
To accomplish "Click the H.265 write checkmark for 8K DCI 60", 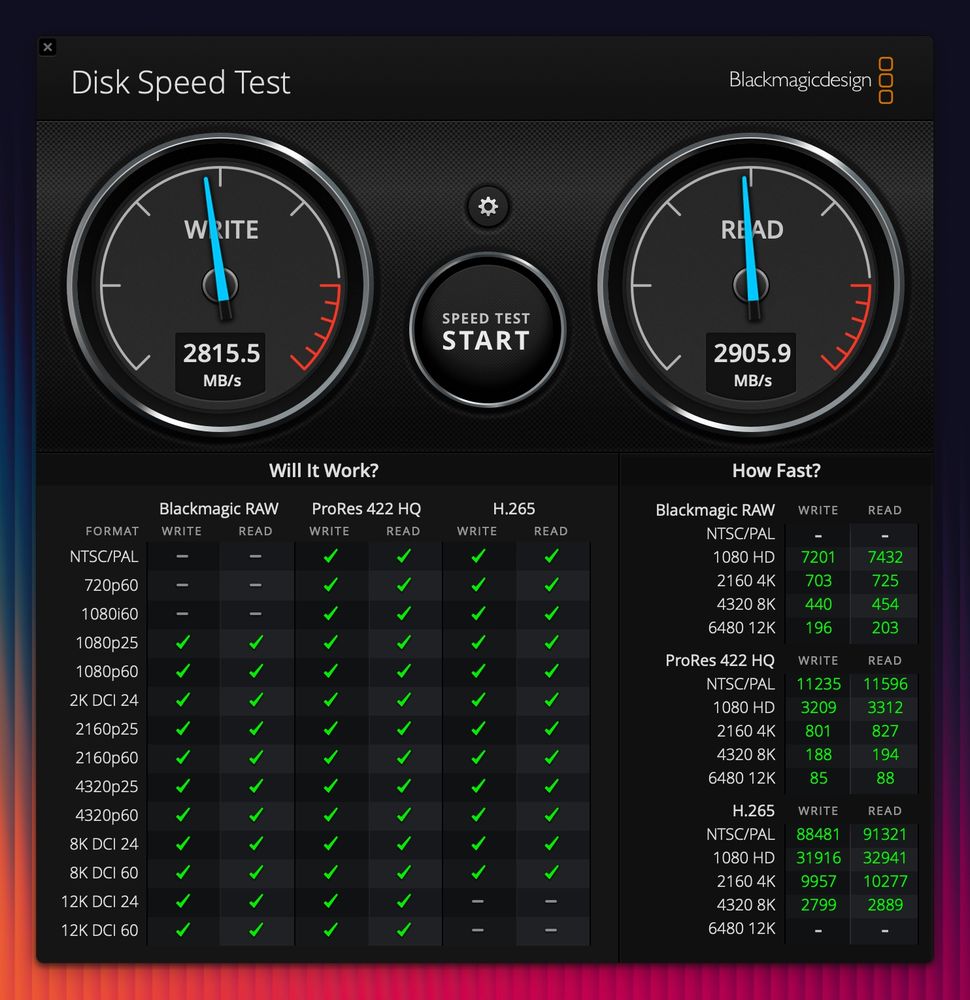I will pyautogui.click(x=478, y=872).
